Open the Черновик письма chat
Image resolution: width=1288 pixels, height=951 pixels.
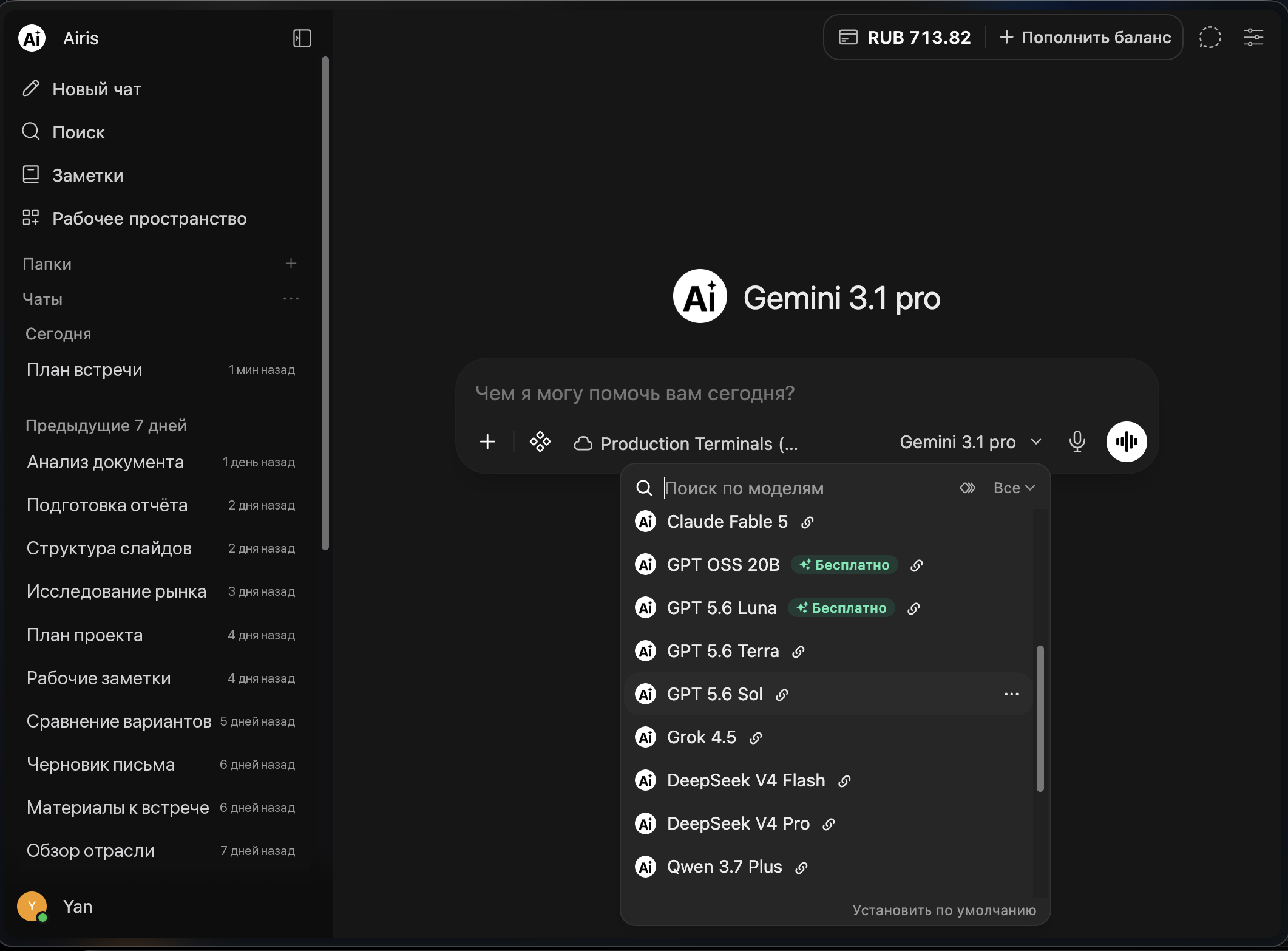click(x=161, y=765)
